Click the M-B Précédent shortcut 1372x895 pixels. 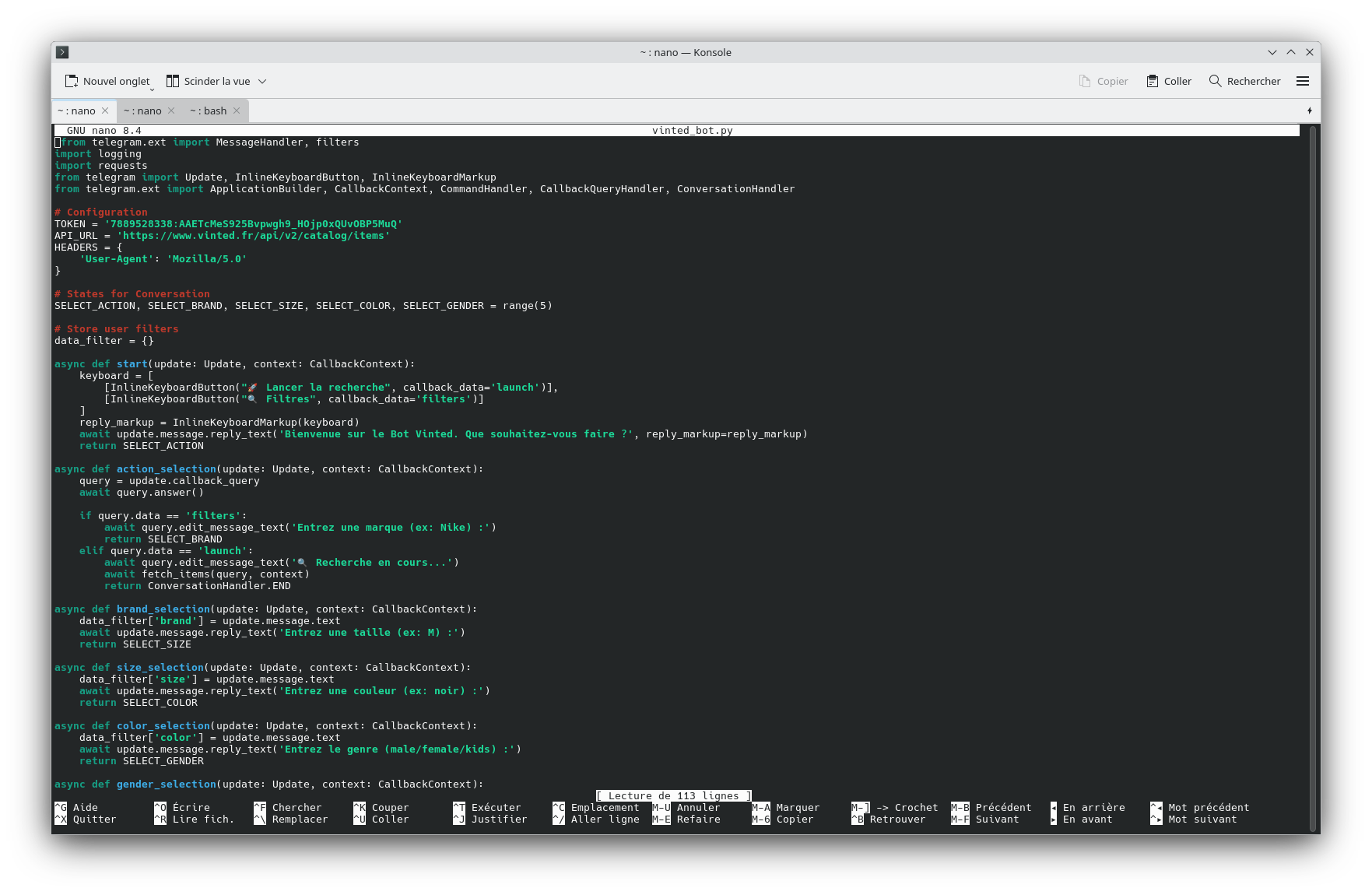click(991, 808)
